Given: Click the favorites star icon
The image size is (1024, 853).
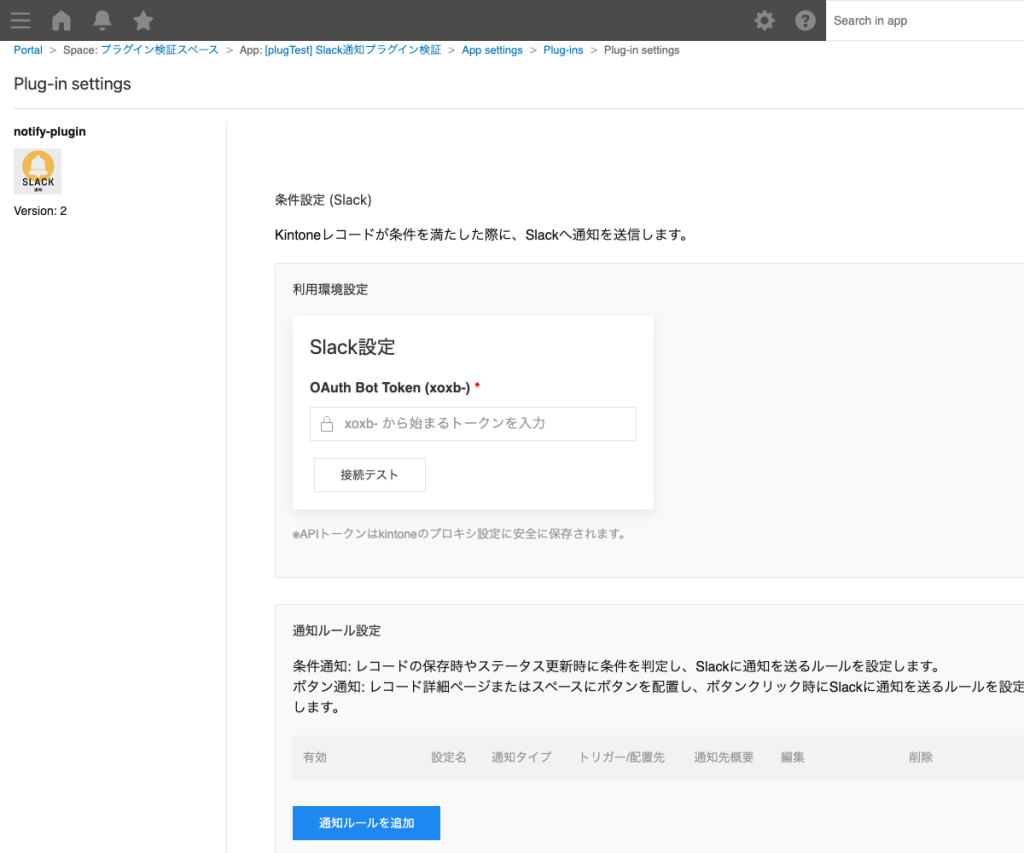Looking at the screenshot, I should point(142,20).
